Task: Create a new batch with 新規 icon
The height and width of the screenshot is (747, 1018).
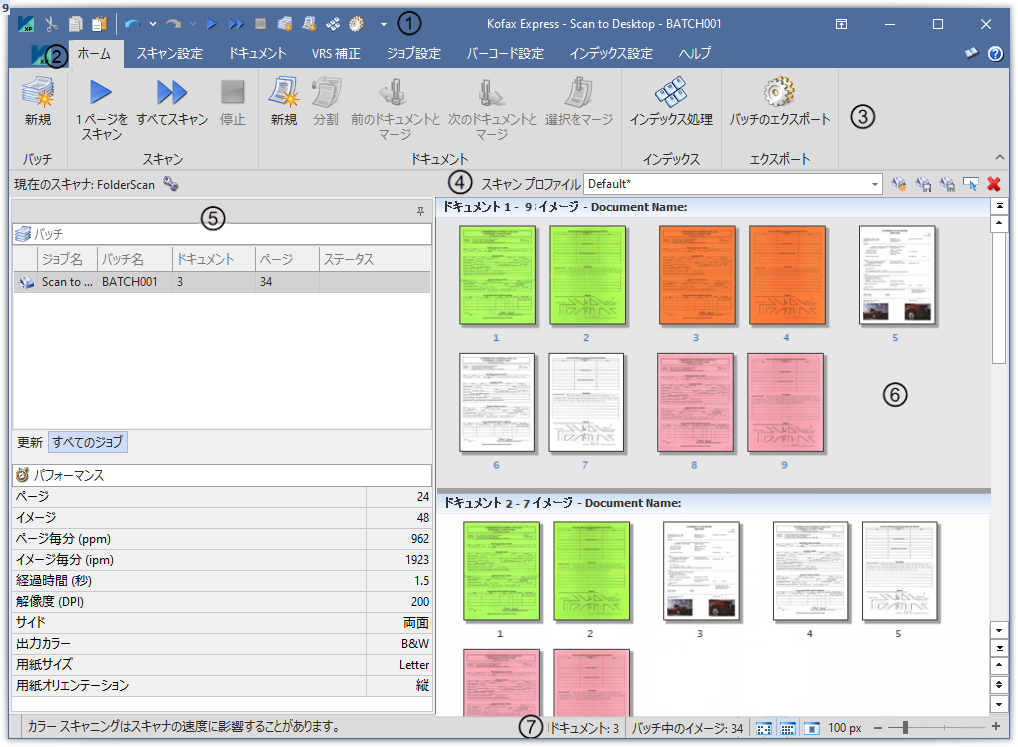Action: pyautogui.click(x=37, y=92)
